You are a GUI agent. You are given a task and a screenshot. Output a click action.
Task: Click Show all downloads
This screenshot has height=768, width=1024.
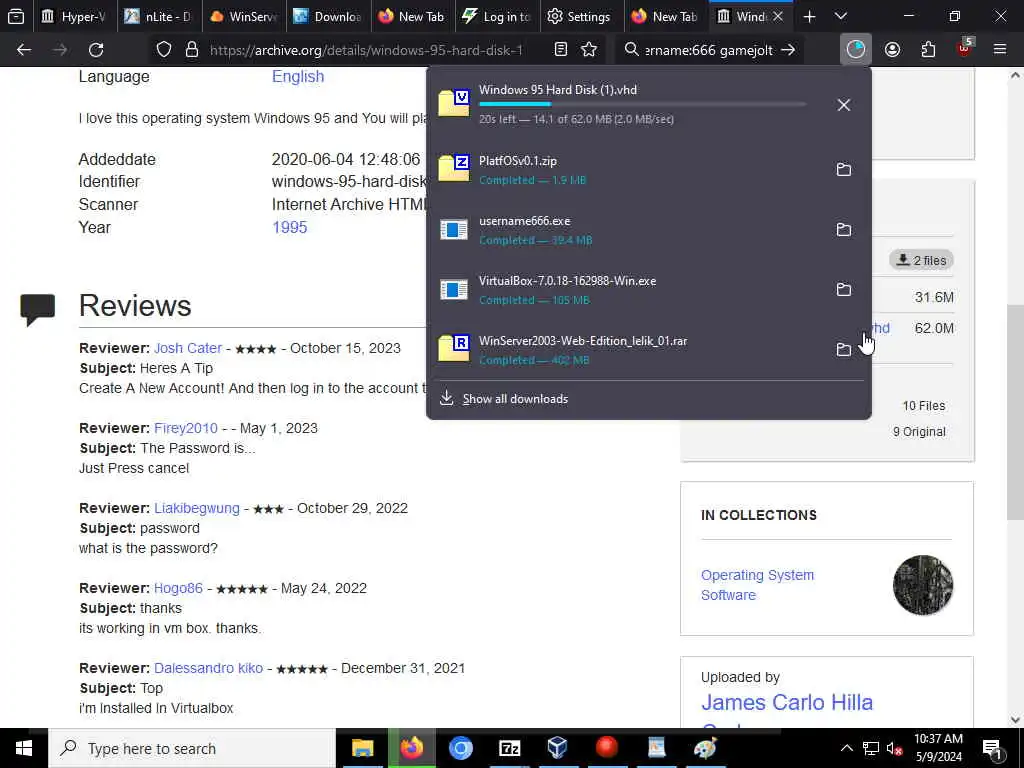515,398
